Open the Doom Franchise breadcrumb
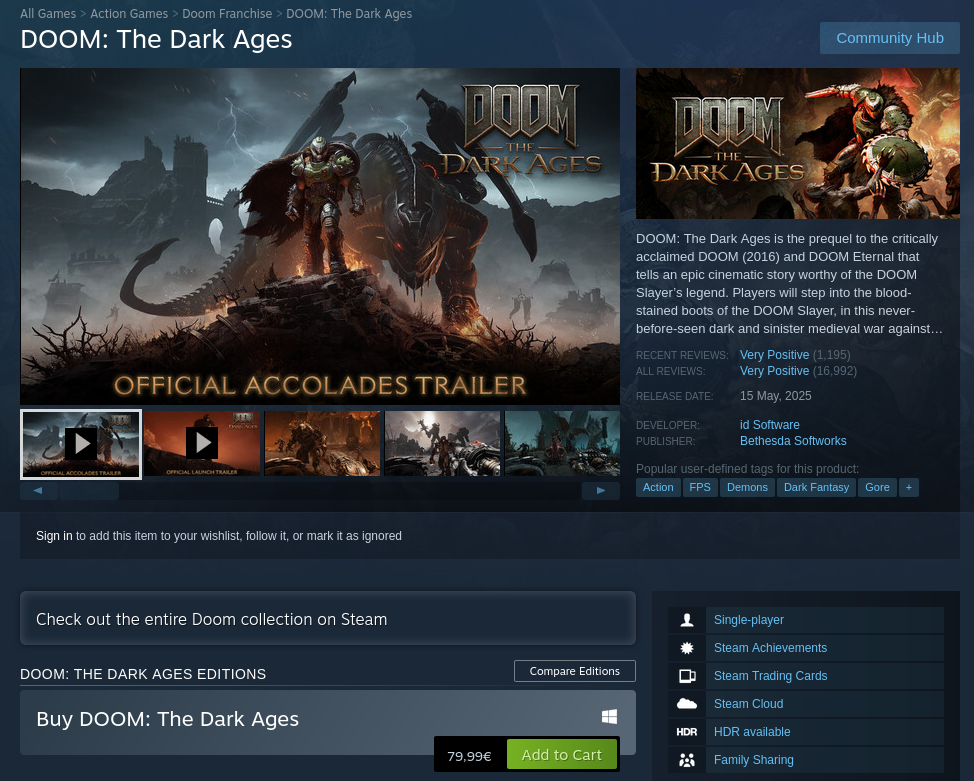The image size is (974, 781). tap(227, 14)
